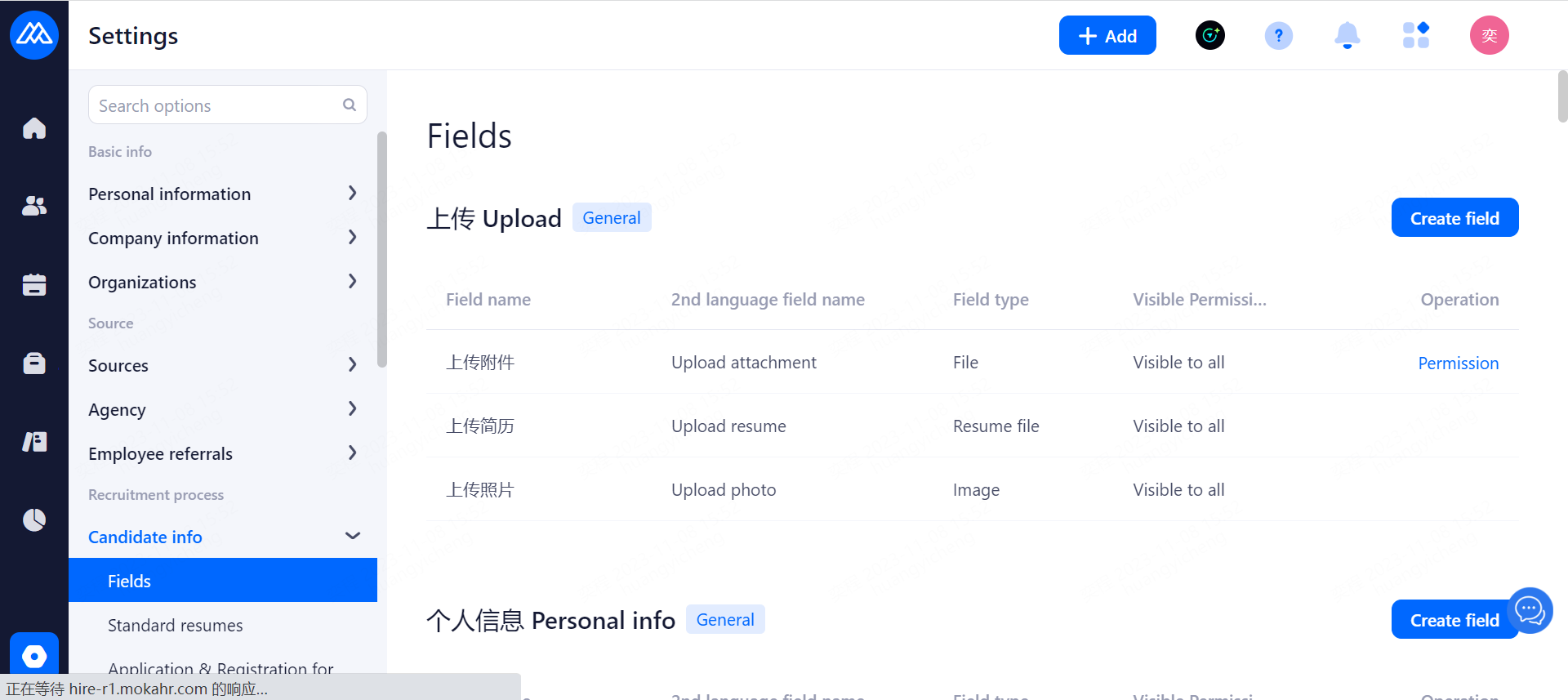Collapse the Candidate info section
1568x700 pixels.
(x=352, y=537)
